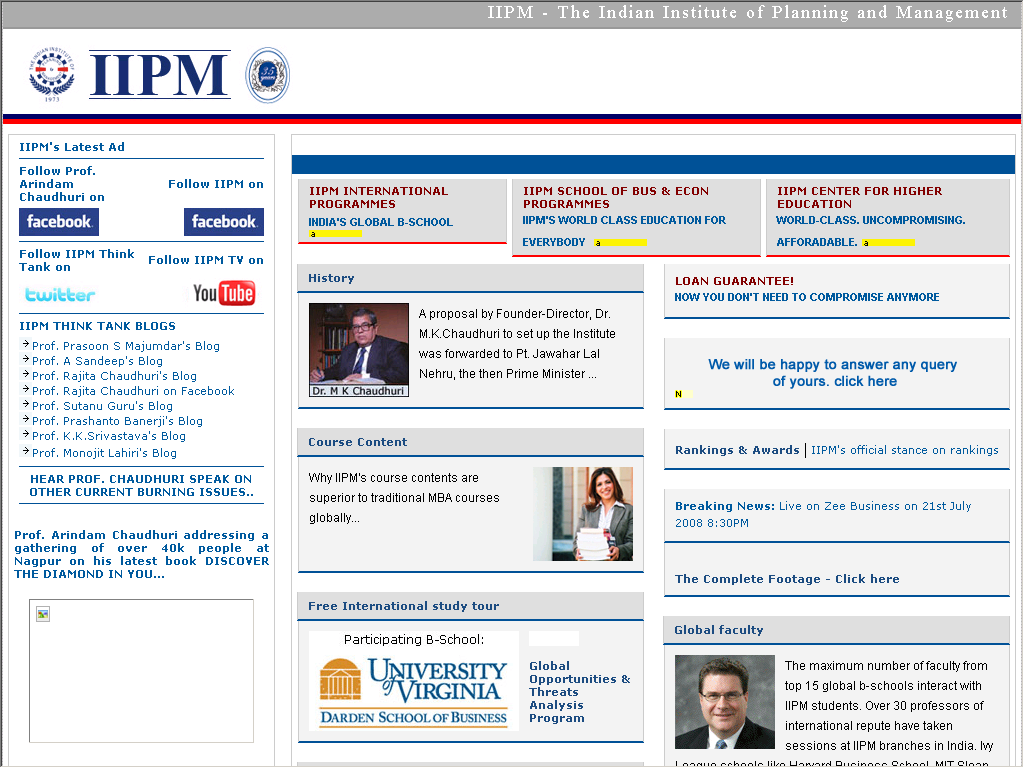Screen dimensions: 1024x768
Task: Open Prof. Sutanu Guru's Blog
Action: pyautogui.click(x=103, y=406)
